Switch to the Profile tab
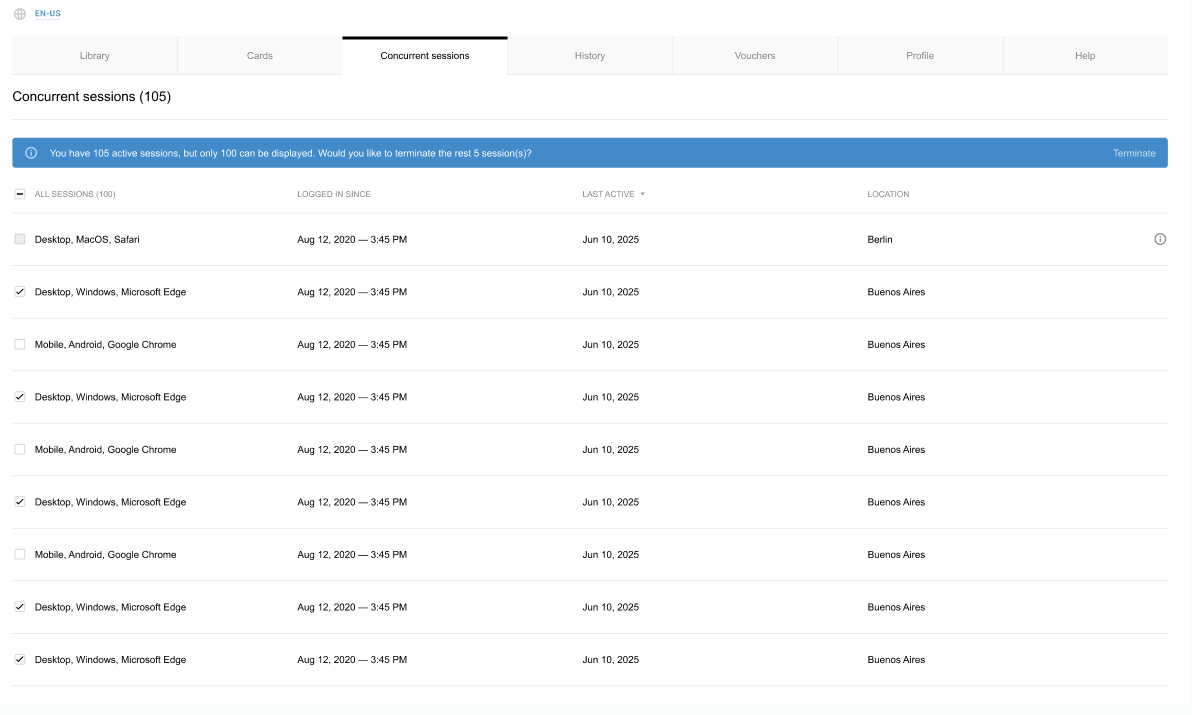The image size is (1192, 715). point(920,55)
